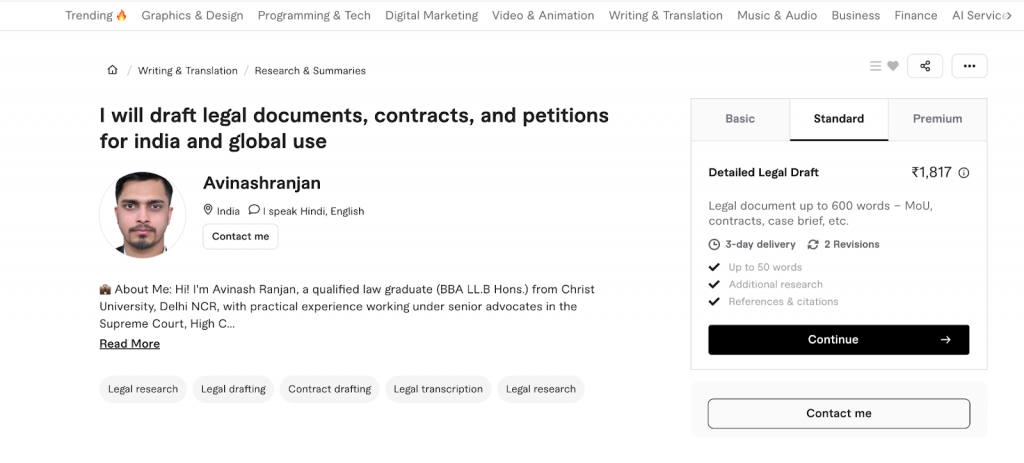Click the Trending fire icon item
The image size is (1024, 463).
pos(96,15)
